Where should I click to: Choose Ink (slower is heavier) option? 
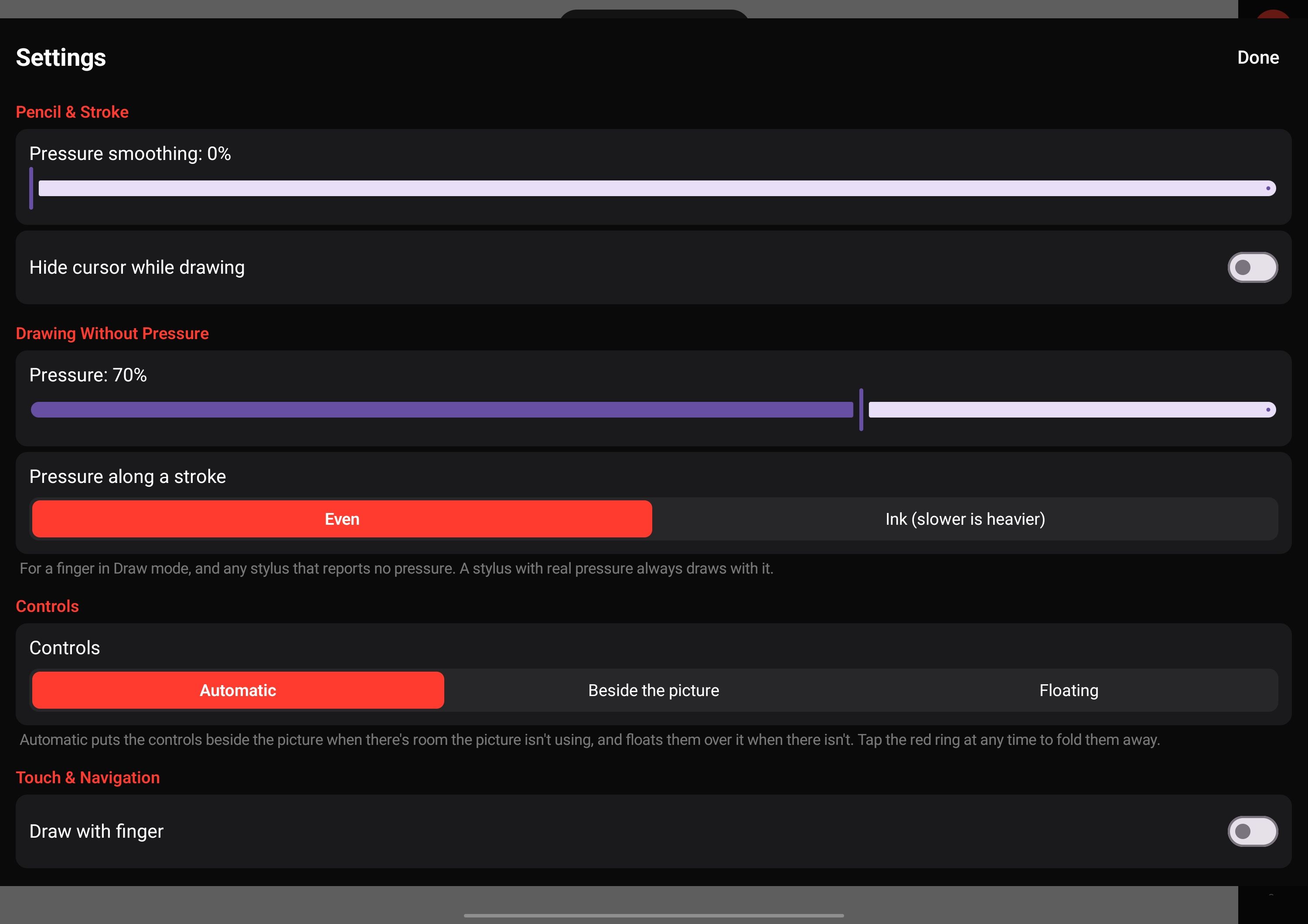point(965,519)
